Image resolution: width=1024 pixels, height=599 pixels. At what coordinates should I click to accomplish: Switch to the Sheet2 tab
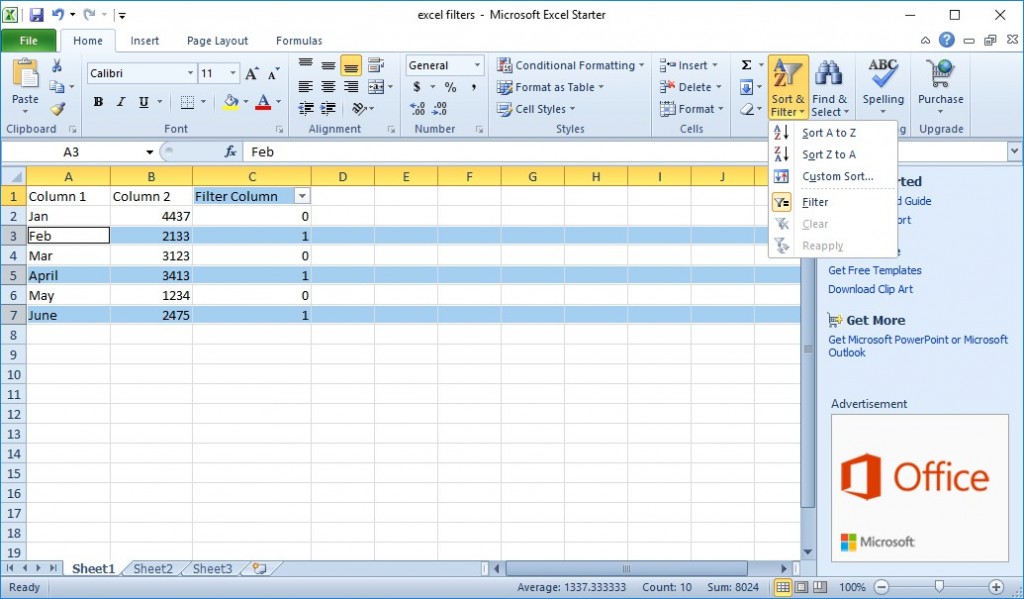tap(152, 568)
